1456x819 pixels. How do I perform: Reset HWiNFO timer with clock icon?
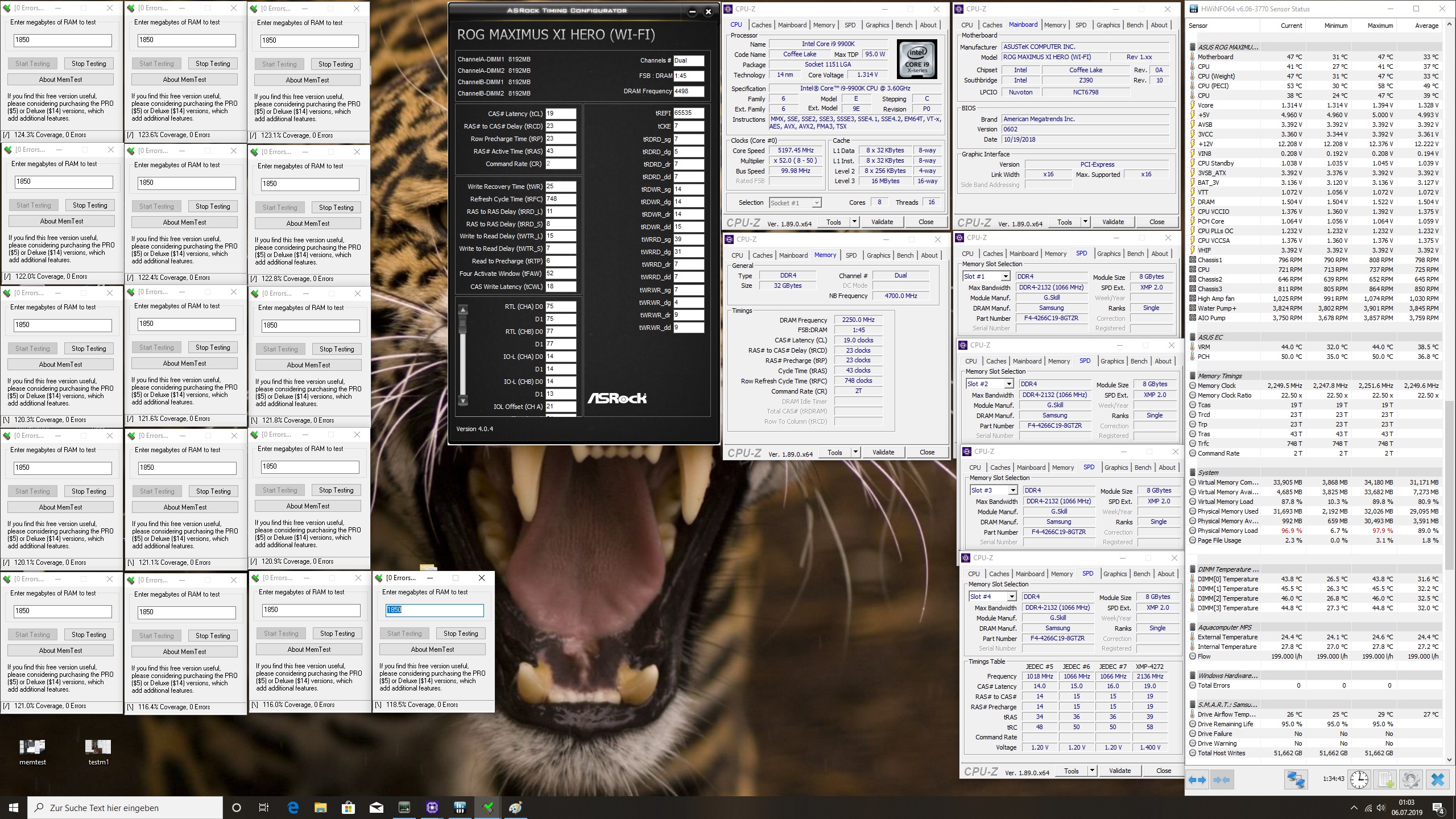(1359, 779)
